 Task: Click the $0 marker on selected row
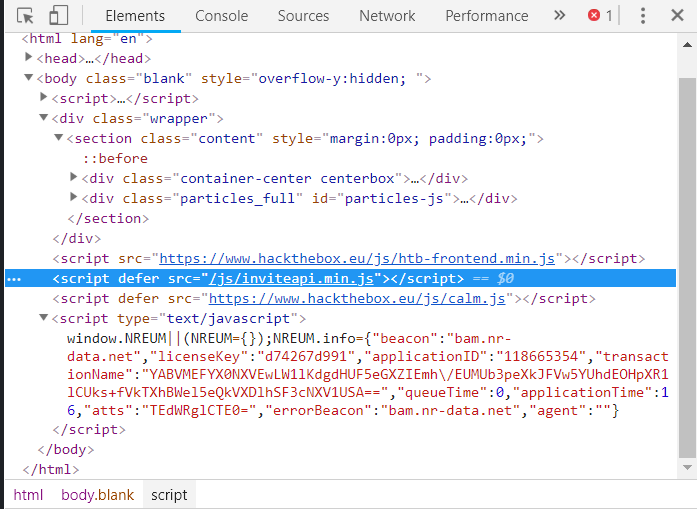[505, 278]
